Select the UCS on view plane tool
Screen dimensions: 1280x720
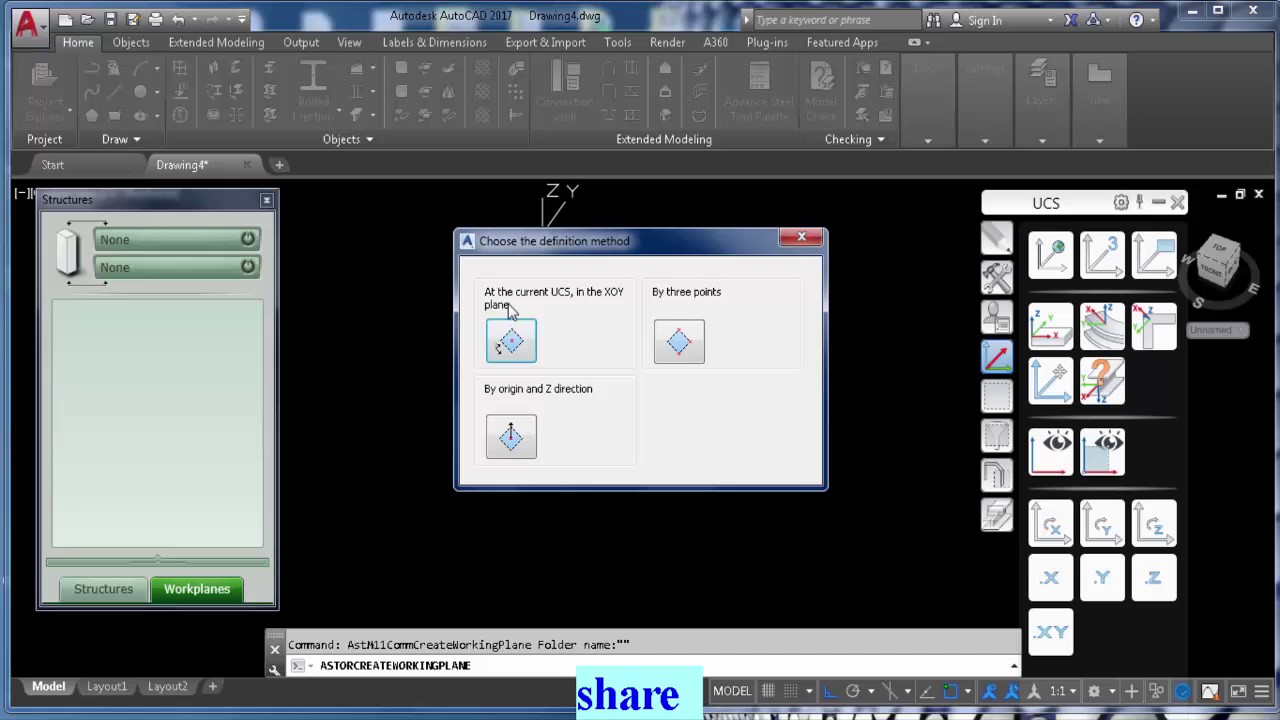[1154, 255]
